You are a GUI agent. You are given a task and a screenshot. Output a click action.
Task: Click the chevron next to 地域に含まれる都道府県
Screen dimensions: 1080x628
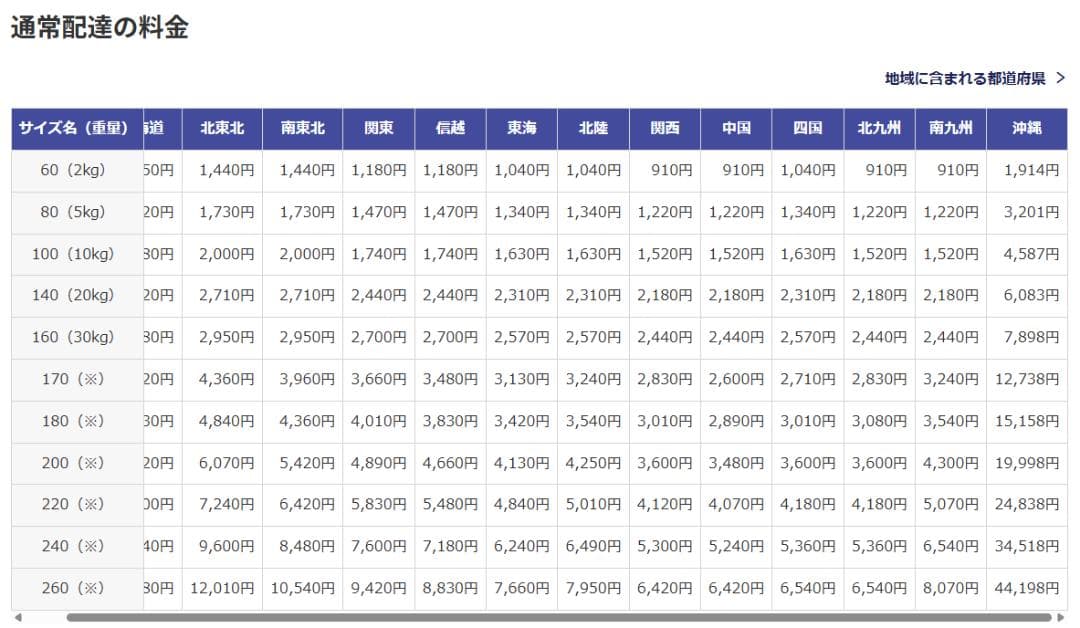[1062, 75]
